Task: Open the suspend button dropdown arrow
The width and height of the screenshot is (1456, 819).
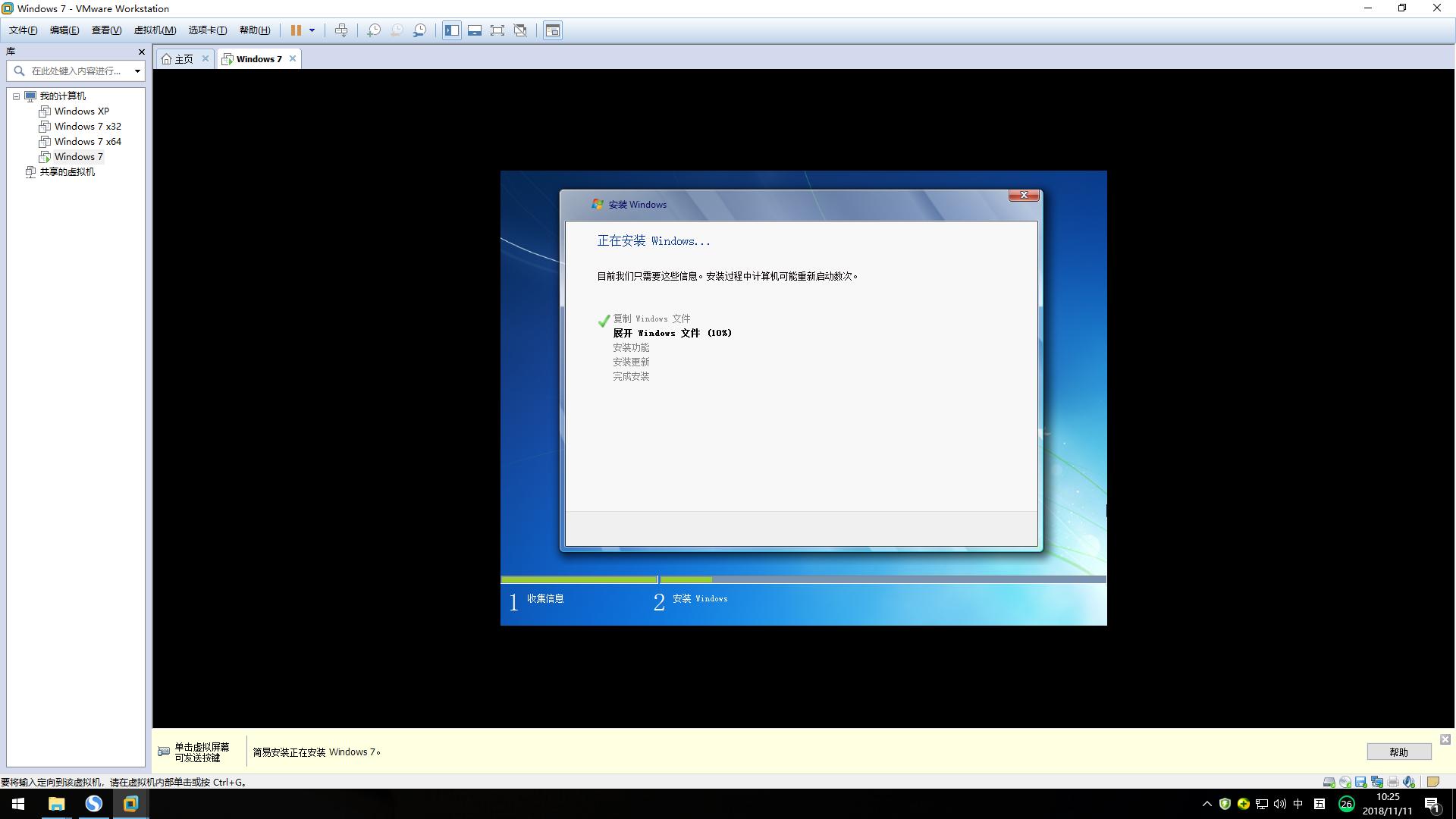Action: 312,30
